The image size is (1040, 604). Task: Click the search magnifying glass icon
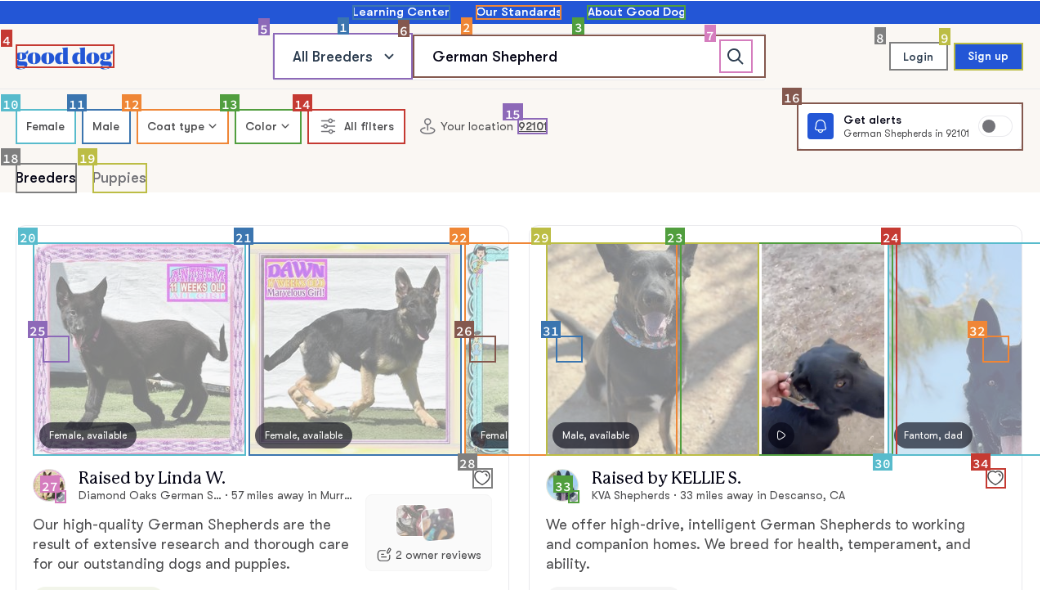(x=736, y=56)
